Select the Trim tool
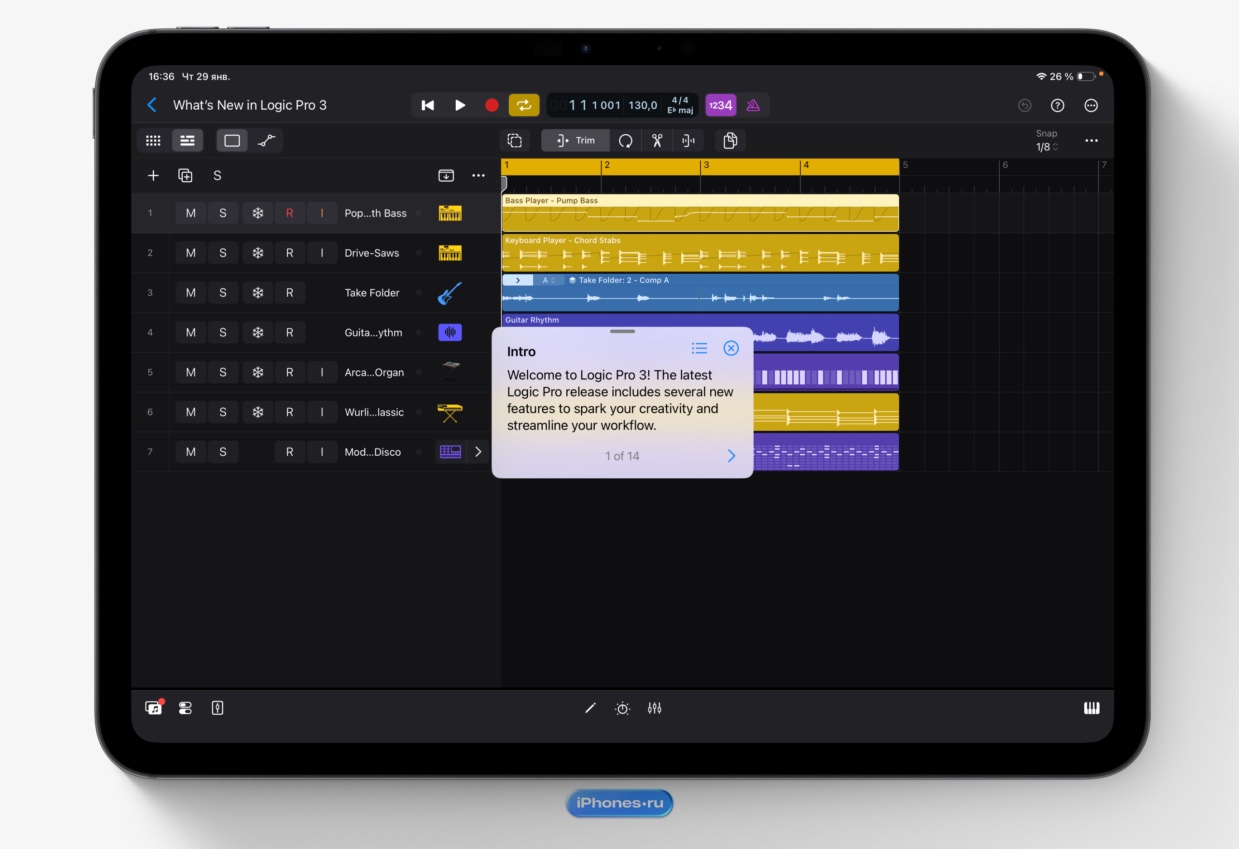Viewport: 1239px width, 849px height. 575,141
